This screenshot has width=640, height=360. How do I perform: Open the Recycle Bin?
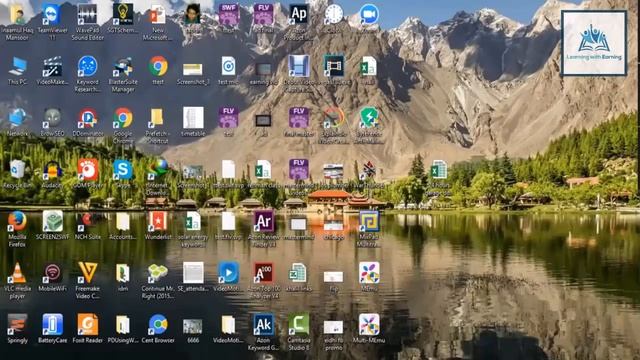[17, 170]
